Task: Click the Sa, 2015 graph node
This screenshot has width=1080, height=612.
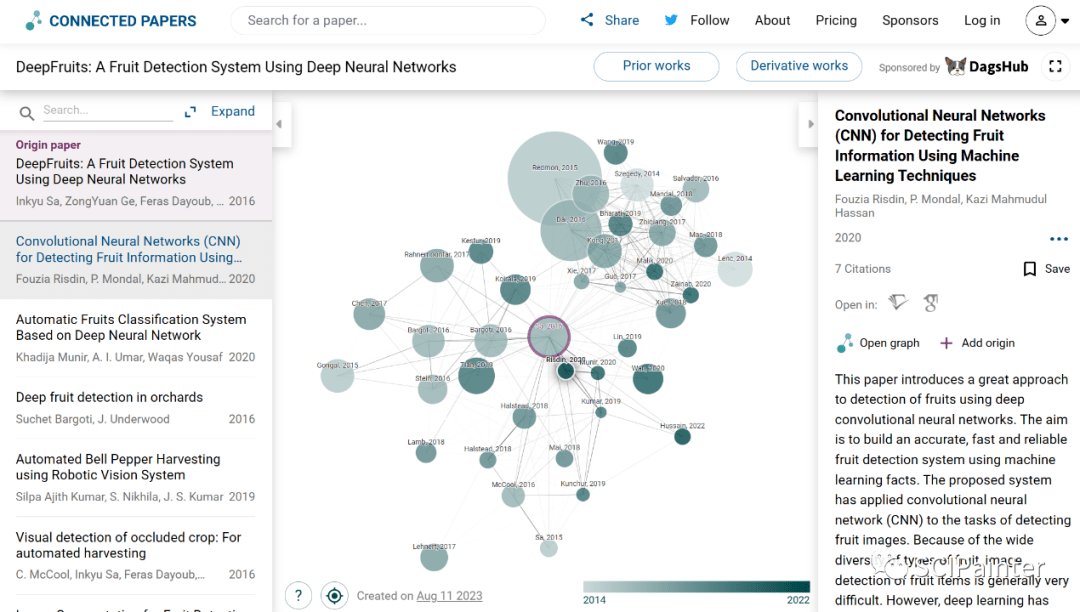Action: (549, 548)
